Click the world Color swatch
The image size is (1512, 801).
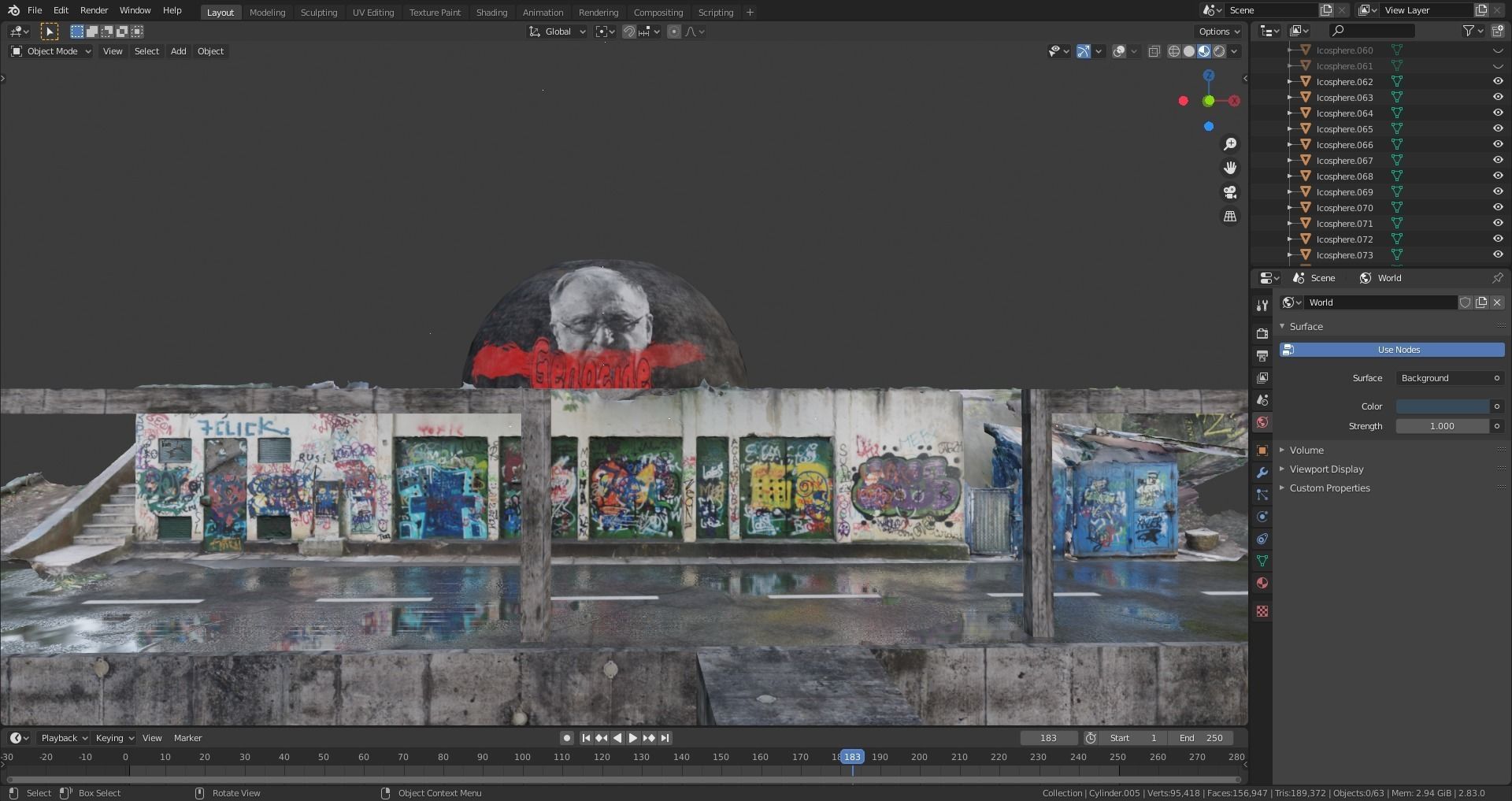tap(1443, 406)
